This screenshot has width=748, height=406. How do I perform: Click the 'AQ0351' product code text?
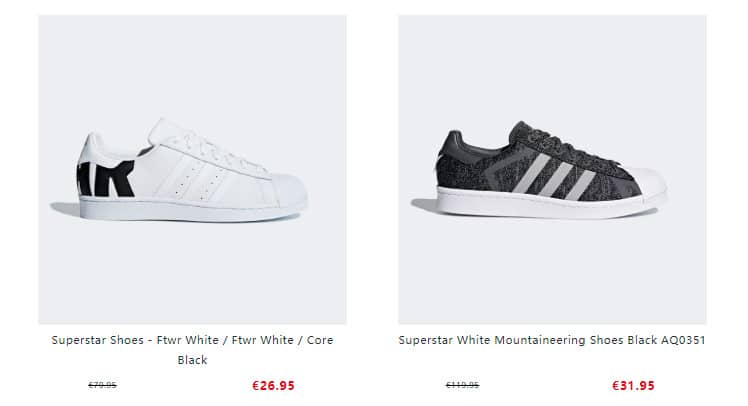(x=682, y=340)
